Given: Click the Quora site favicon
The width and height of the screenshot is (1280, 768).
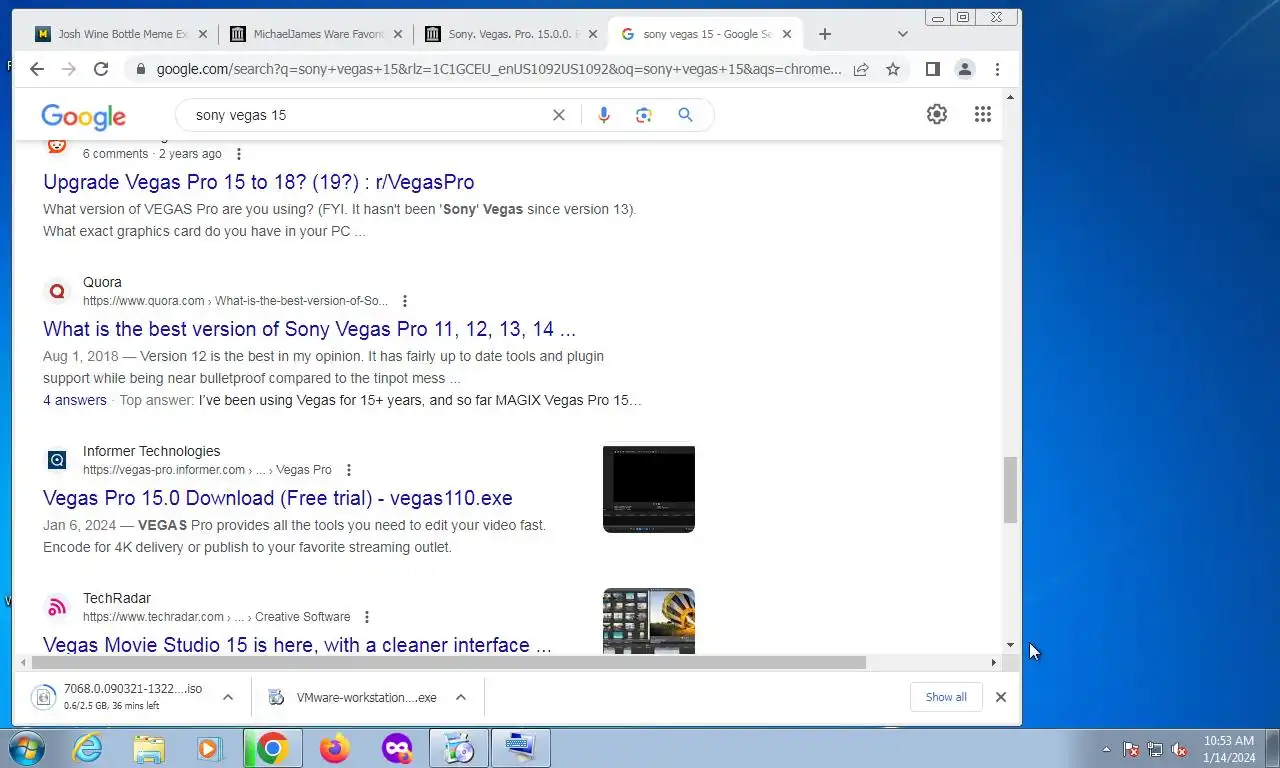Looking at the screenshot, I should tap(57, 292).
